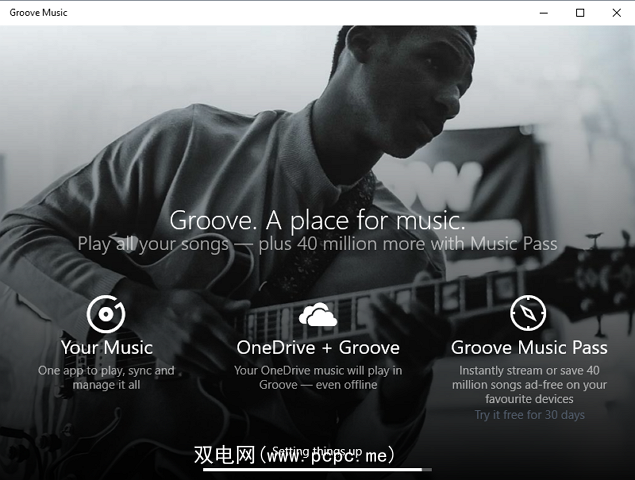Image resolution: width=635 pixels, height=480 pixels.
Task: Click Instantly stream or save 40 million description
Action: pyautogui.click(x=529, y=384)
